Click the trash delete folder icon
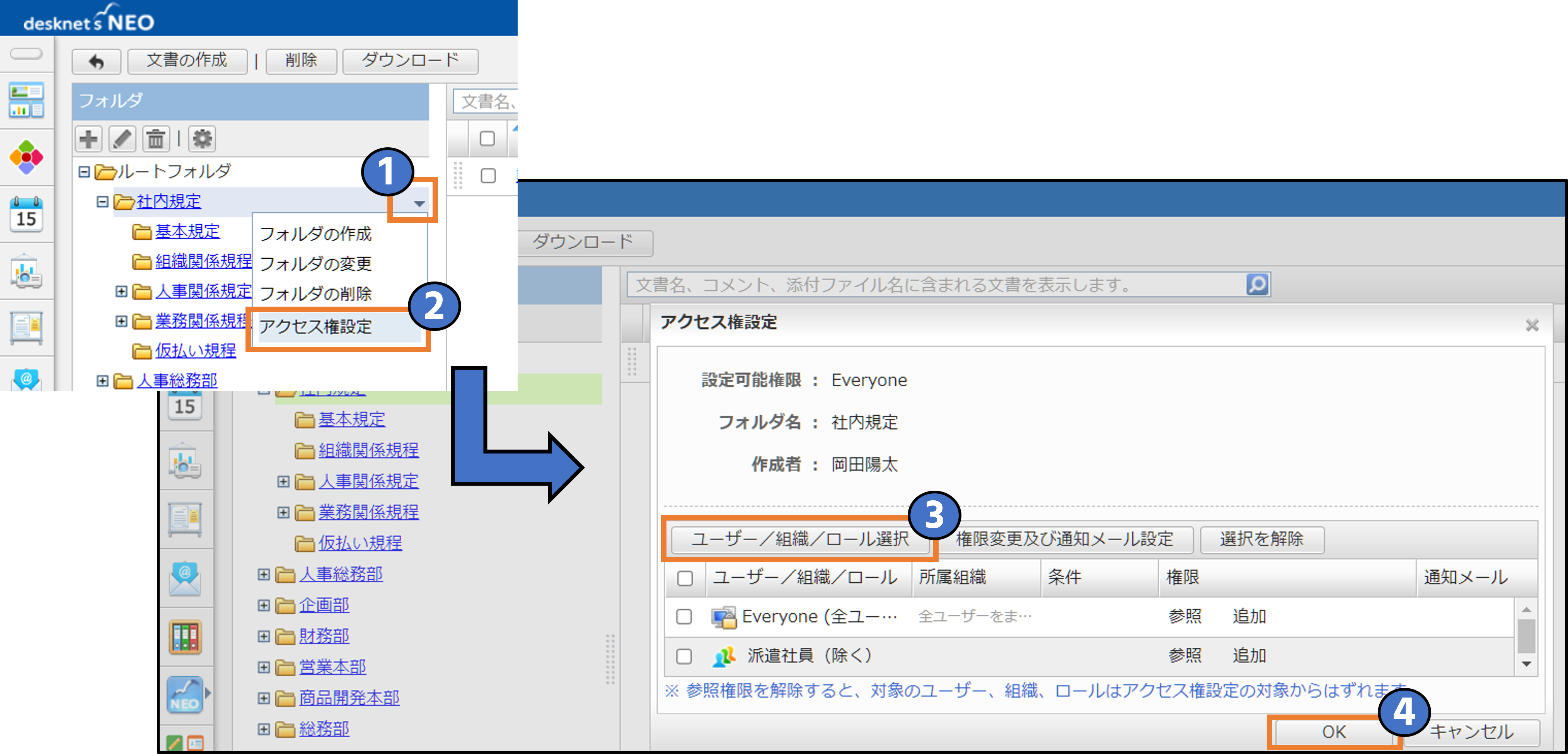 click(x=156, y=139)
